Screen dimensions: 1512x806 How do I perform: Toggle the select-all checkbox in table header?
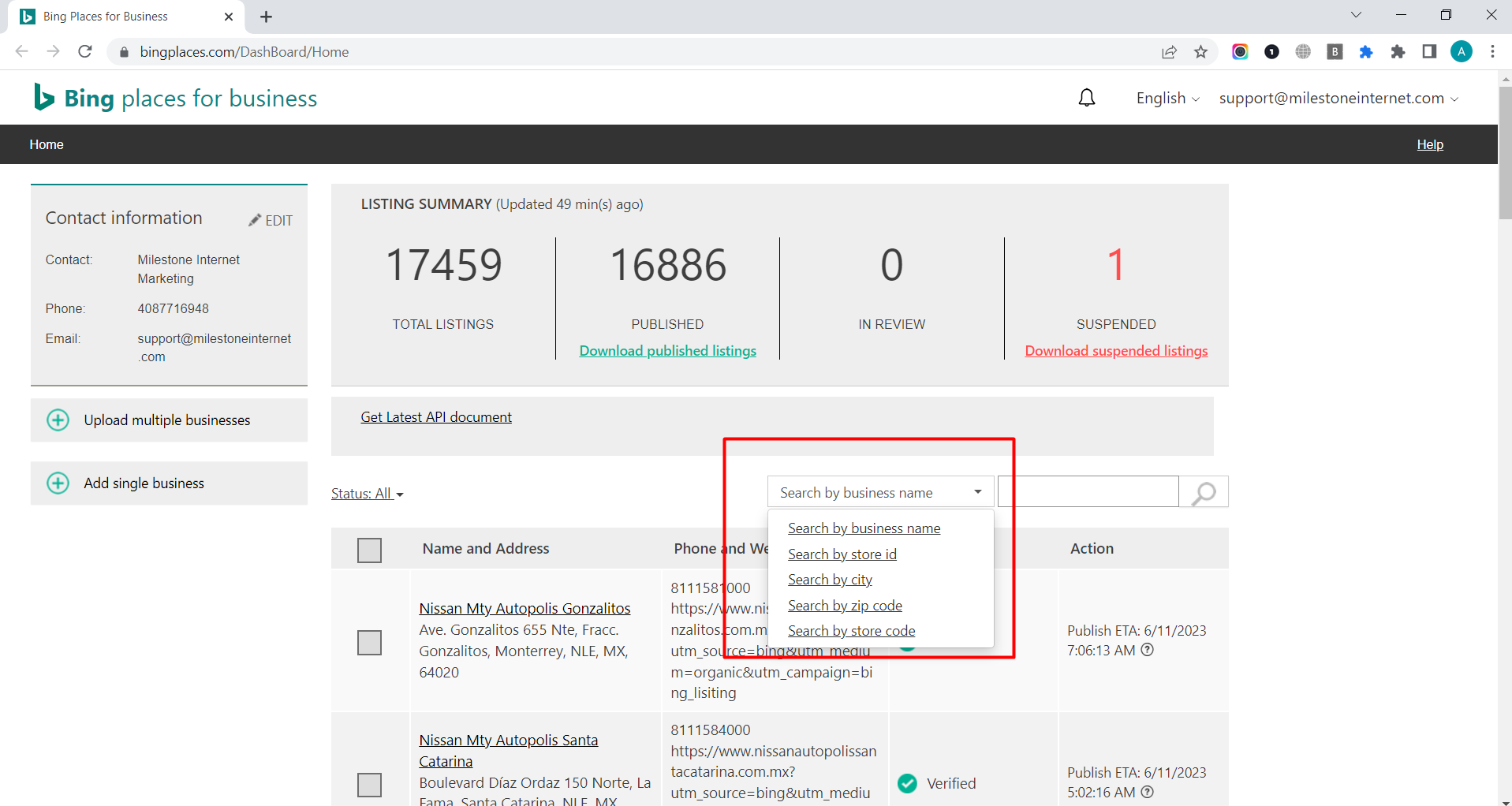[369, 550]
